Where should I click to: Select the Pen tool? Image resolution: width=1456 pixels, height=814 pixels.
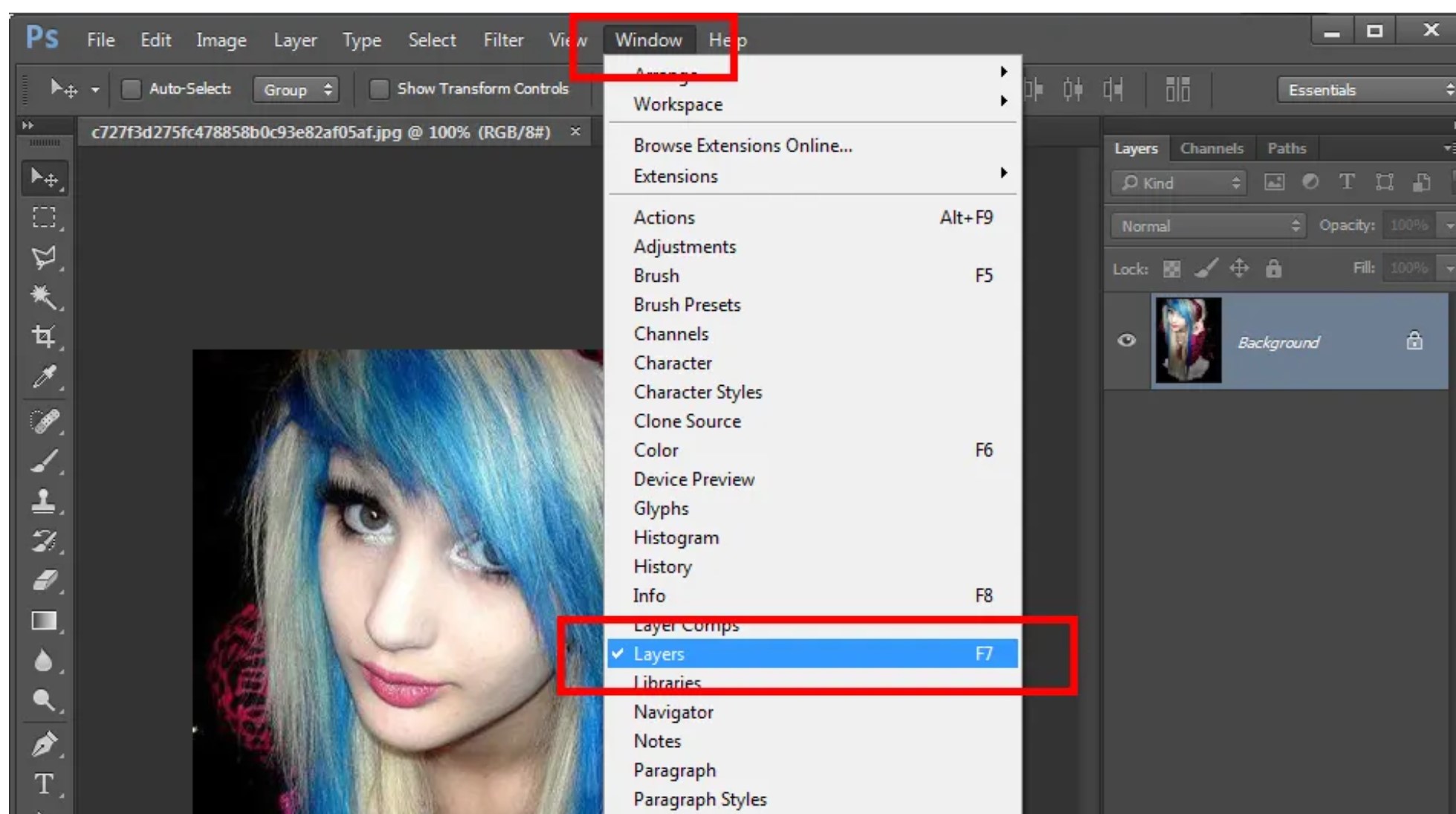tap(44, 743)
